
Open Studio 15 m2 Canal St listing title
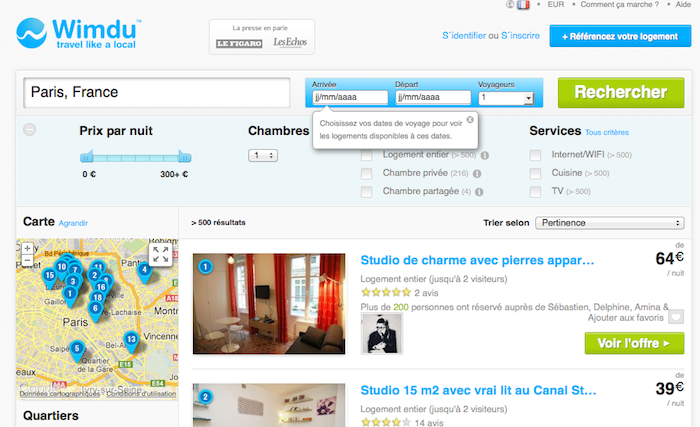[478, 390]
